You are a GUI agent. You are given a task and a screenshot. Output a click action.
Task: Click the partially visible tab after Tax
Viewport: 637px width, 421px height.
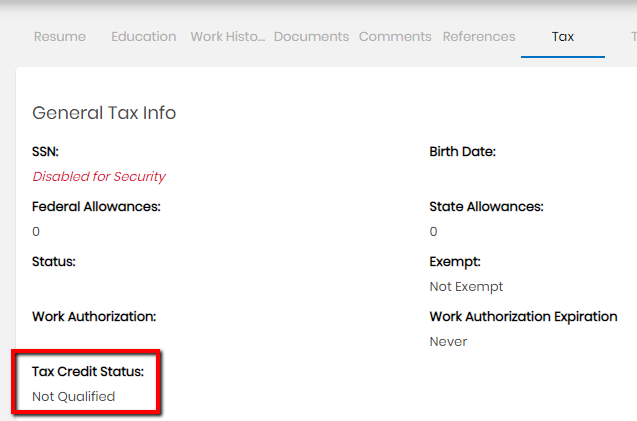click(633, 37)
